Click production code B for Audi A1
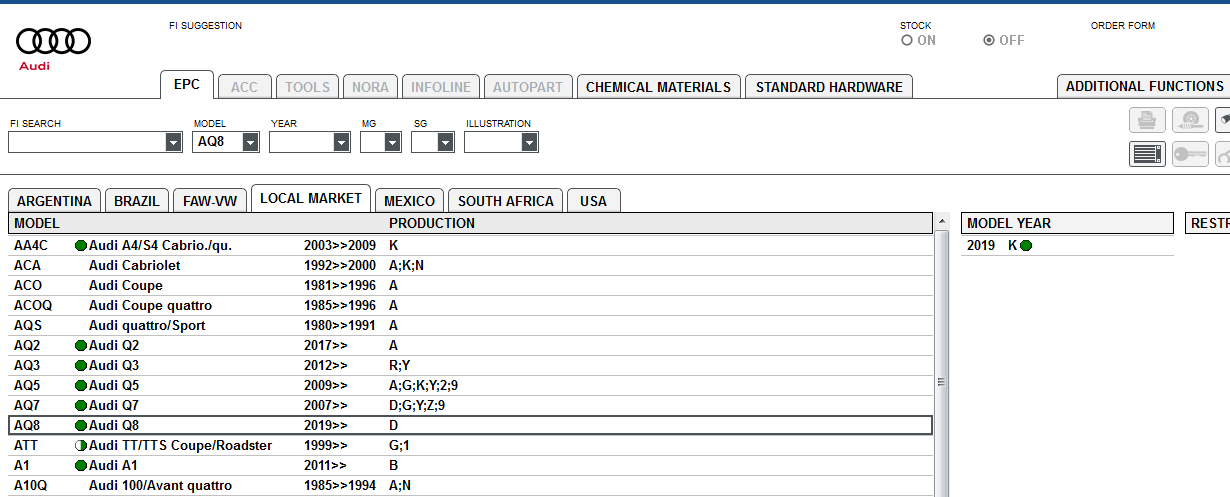The image size is (1230, 497). (x=394, y=465)
